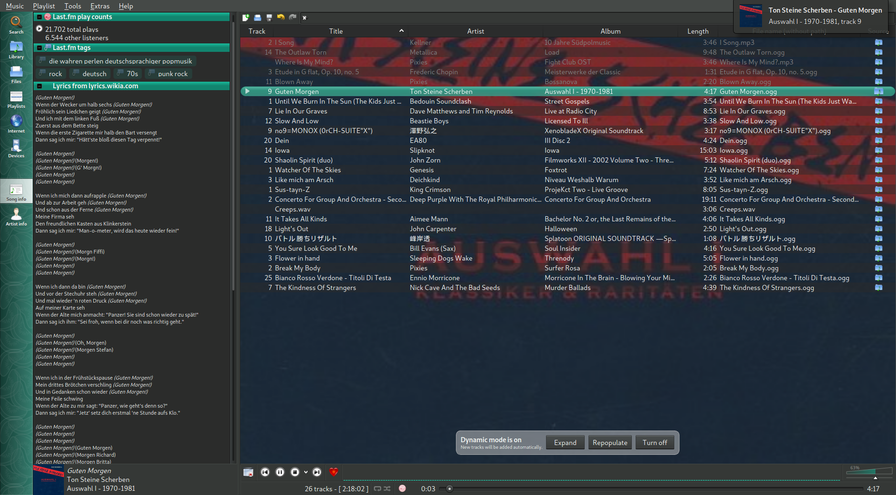Viewport: 896px width, 495px height.
Task: Click the source icon on the Light's Out.ogg row
Action: [878, 229]
